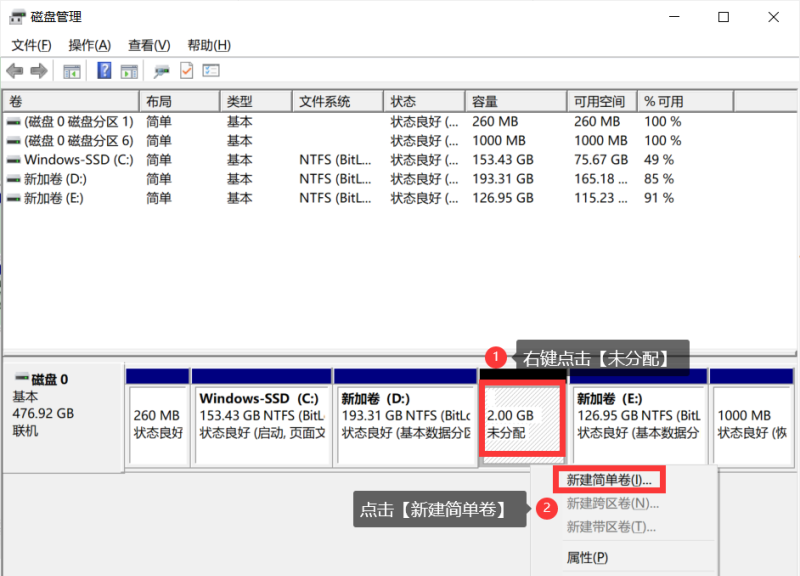Select Windows-SSD (C:) partition block in disk map
The image size is (800, 576).
[262, 417]
